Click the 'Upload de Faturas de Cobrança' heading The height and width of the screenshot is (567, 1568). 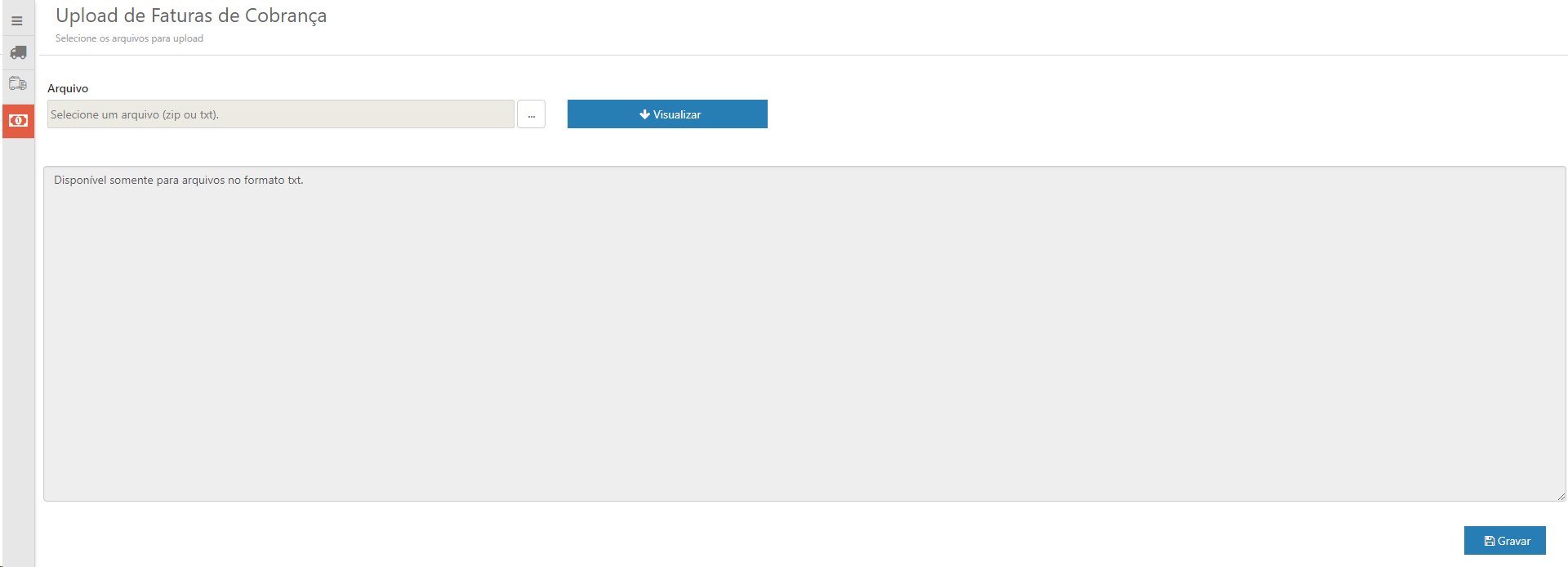(x=191, y=16)
